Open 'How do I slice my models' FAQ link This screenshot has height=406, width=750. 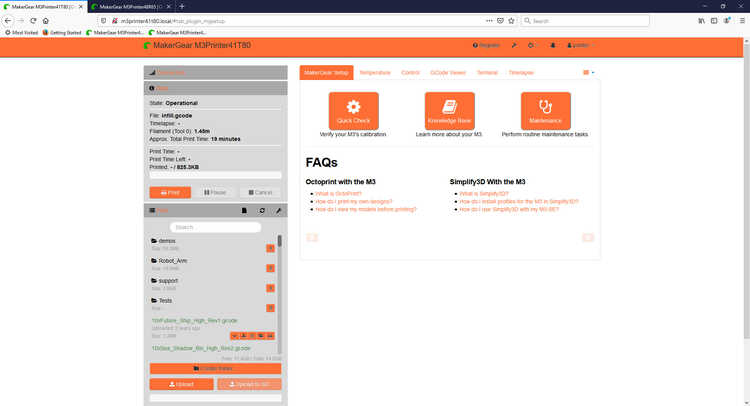[366, 209]
